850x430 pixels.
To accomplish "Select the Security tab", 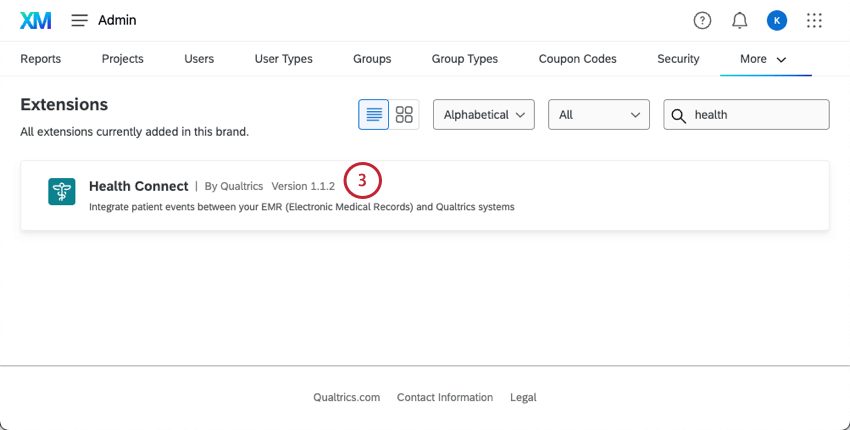I will (678, 59).
